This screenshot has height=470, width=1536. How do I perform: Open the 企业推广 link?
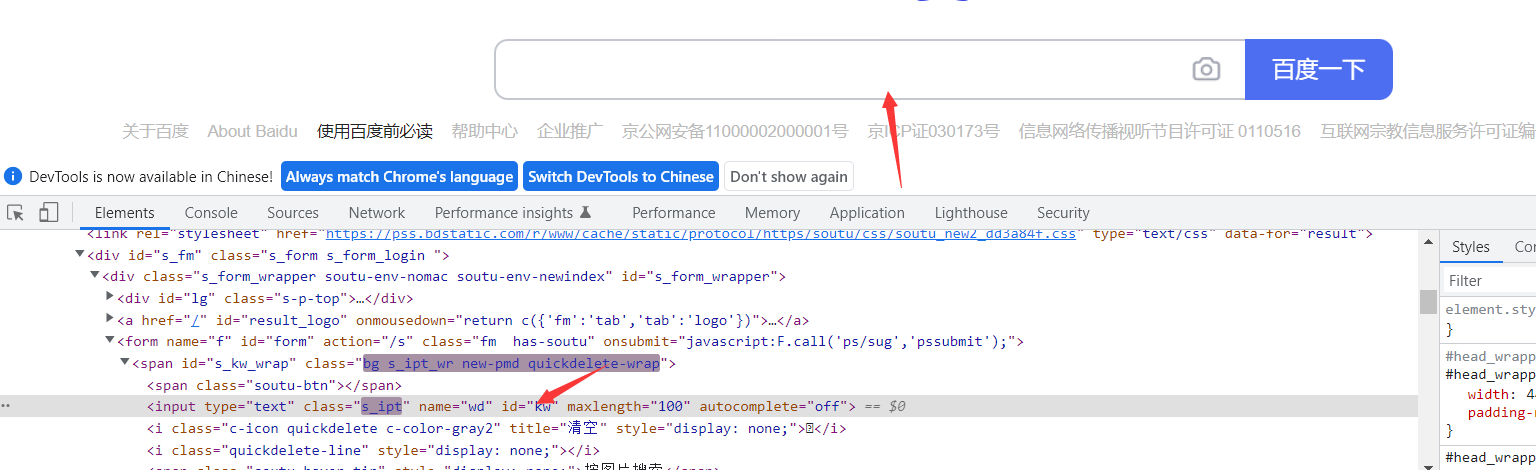coord(570,131)
